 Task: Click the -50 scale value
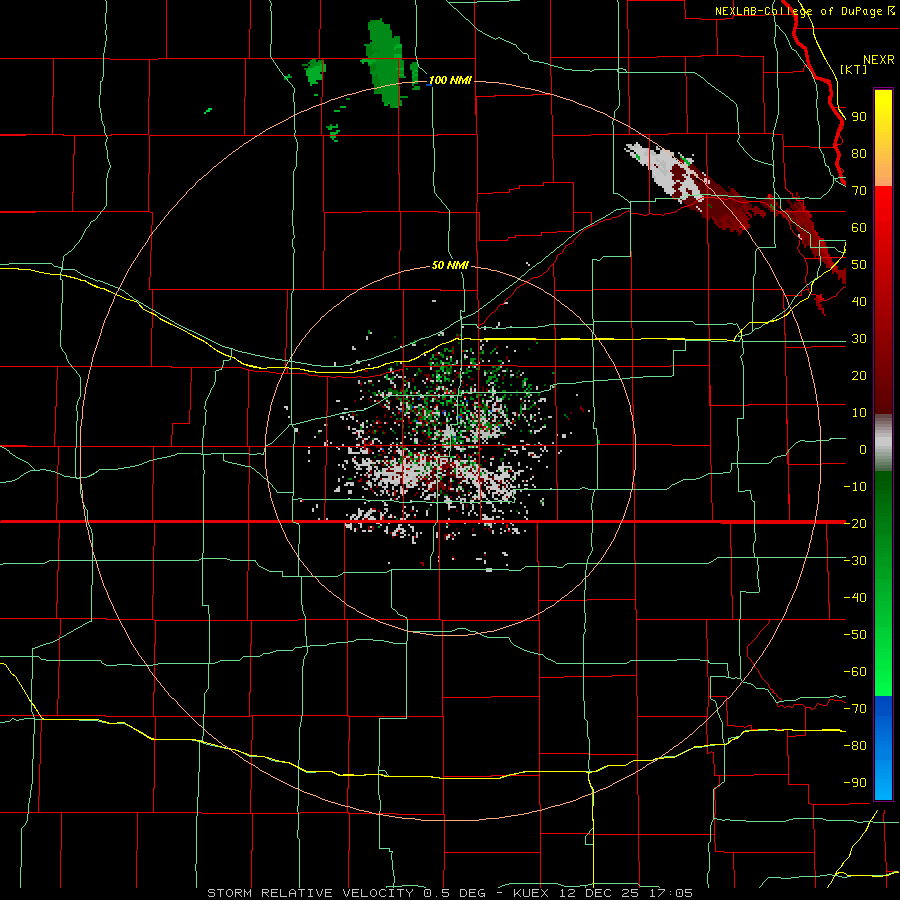coord(855,634)
